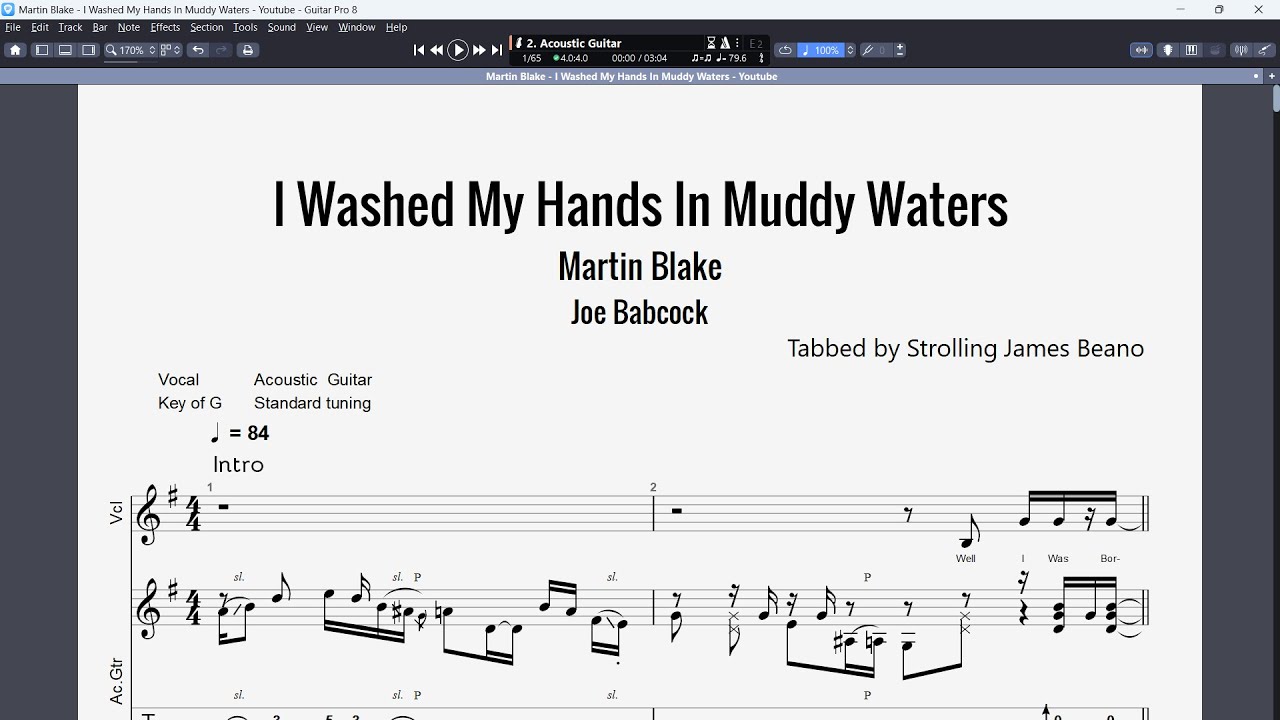Click the triplet feel notation icon
The image size is (1280, 720).
[x=701, y=58]
